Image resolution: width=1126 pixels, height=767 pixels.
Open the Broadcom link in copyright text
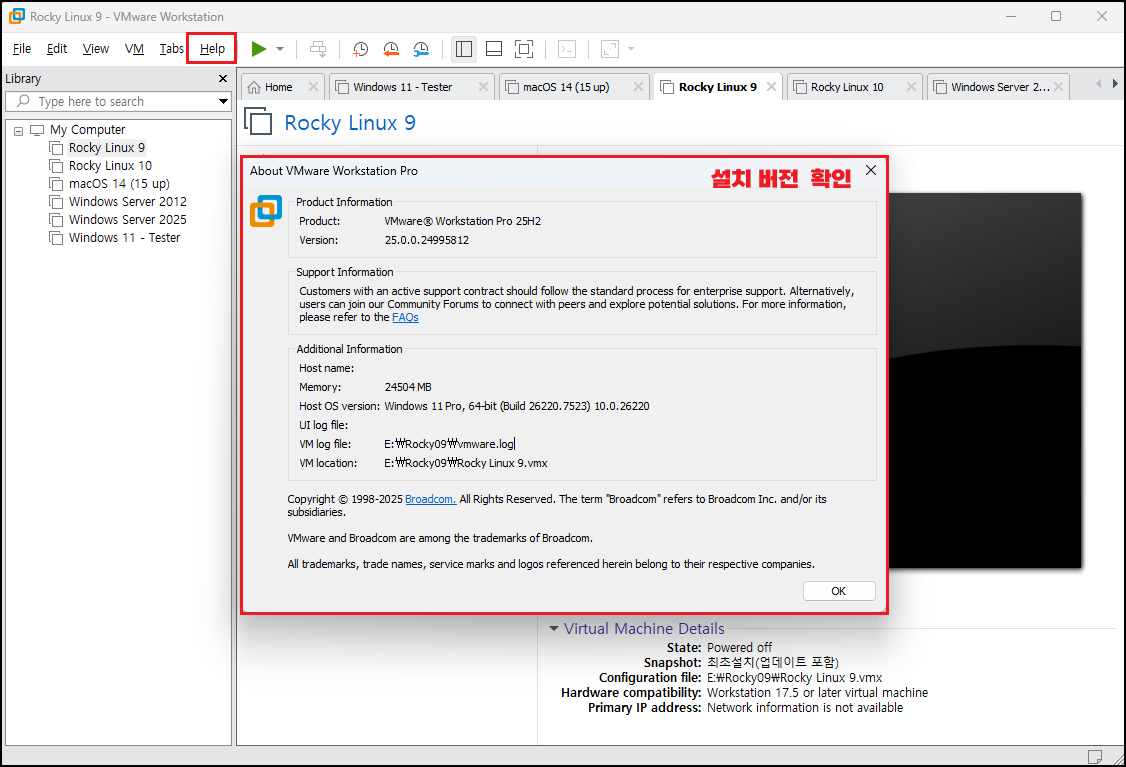(430, 499)
